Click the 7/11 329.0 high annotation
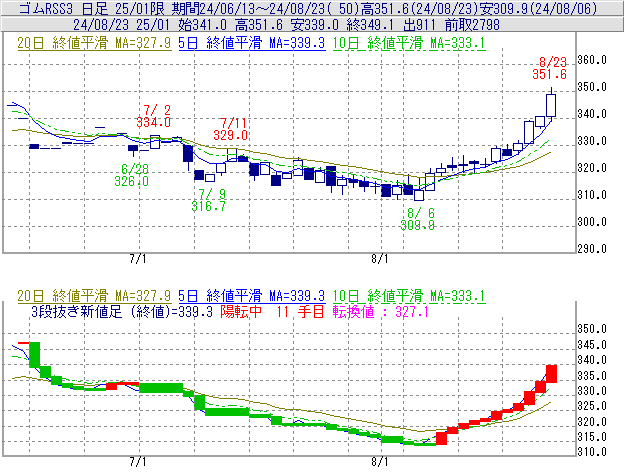 (x=230, y=129)
